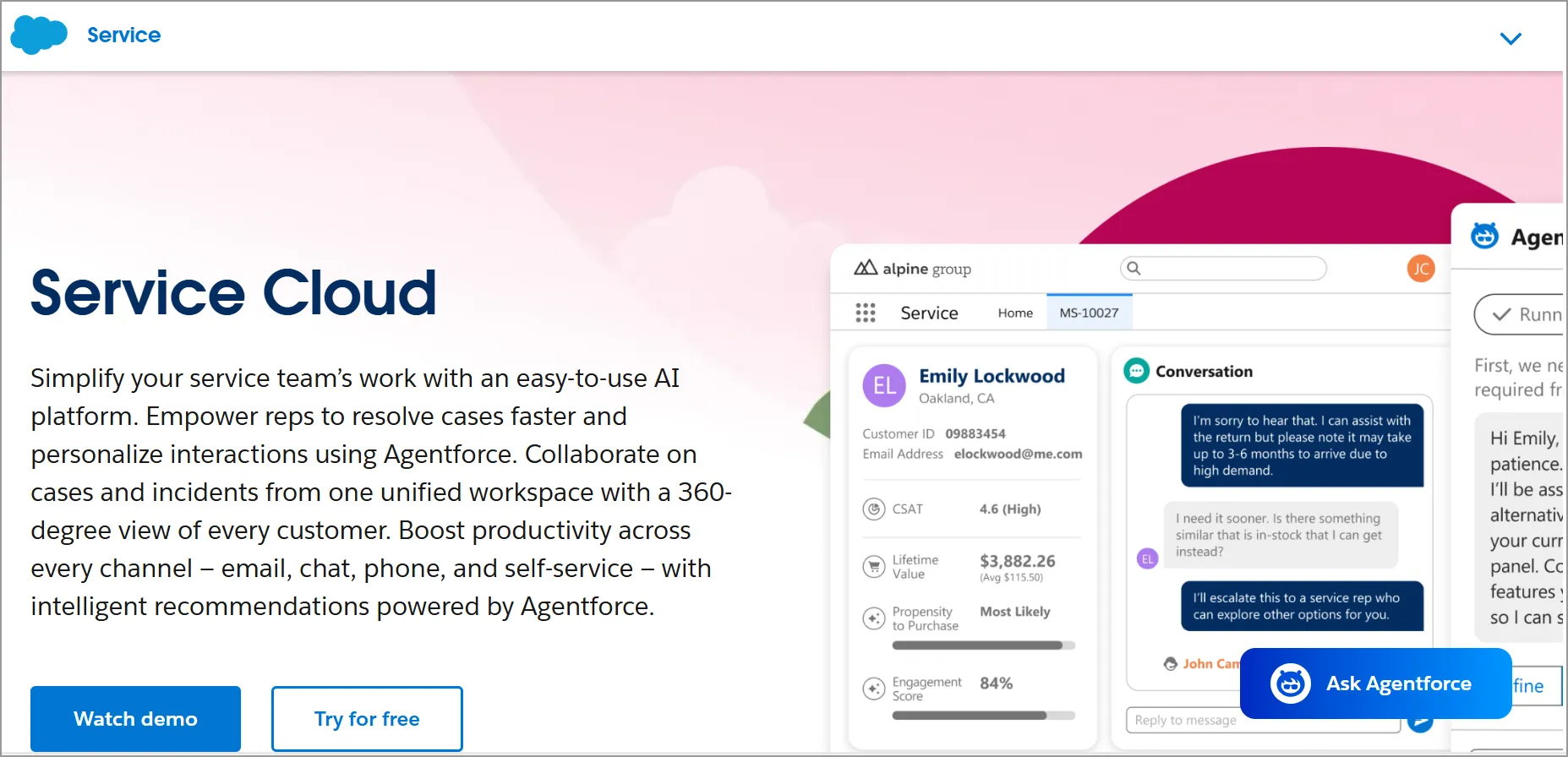The image size is (1568, 757).
Task: Click the Watch demo button
Action: pos(135,718)
